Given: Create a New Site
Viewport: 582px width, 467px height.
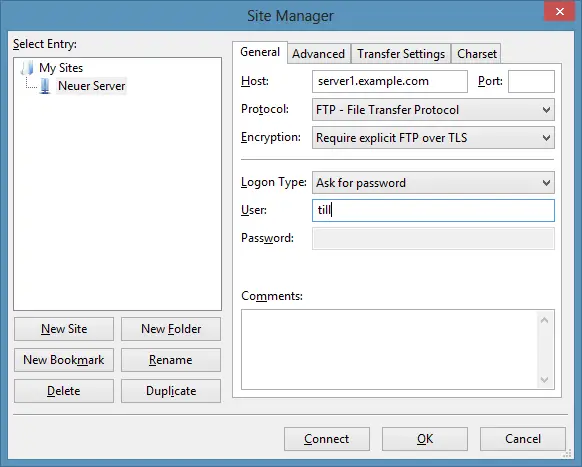Looking at the screenshot, I should tap(64, 329).
